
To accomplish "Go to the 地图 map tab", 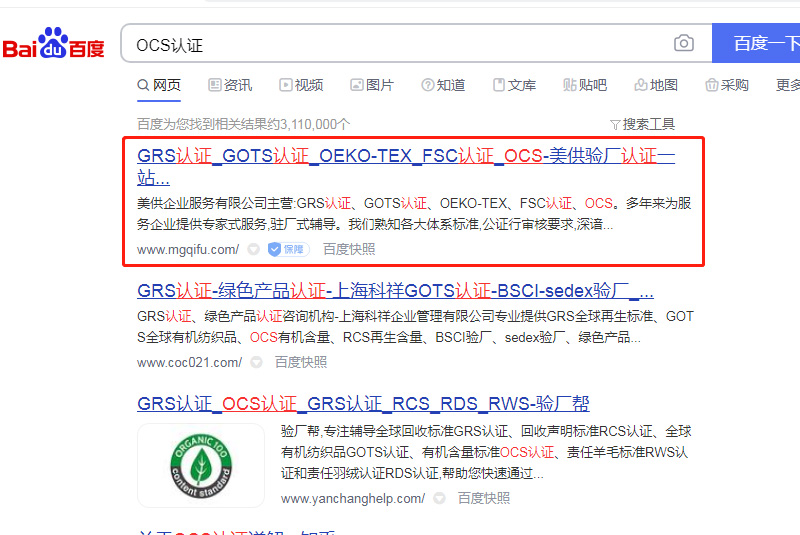I will pos(655,85).
